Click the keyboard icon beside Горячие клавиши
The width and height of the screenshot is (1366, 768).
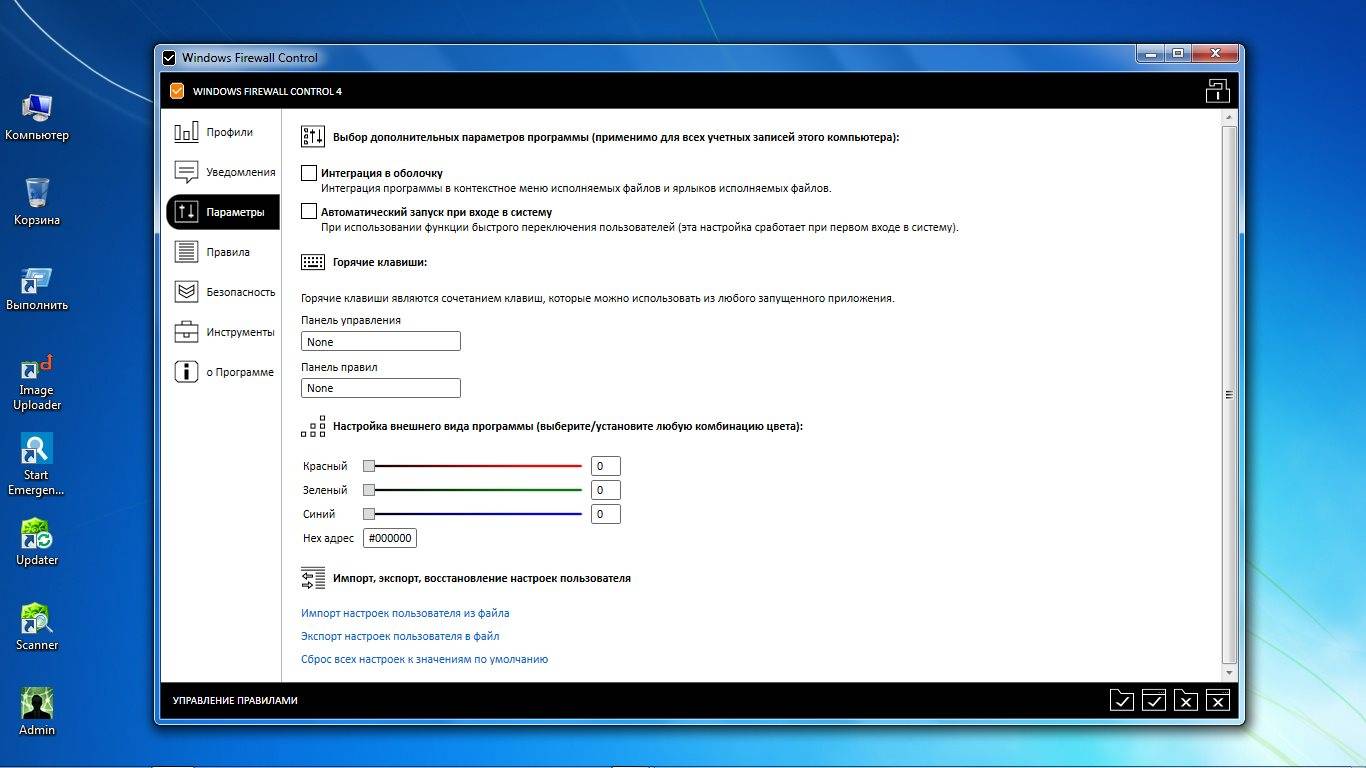(x=313, y=262)
